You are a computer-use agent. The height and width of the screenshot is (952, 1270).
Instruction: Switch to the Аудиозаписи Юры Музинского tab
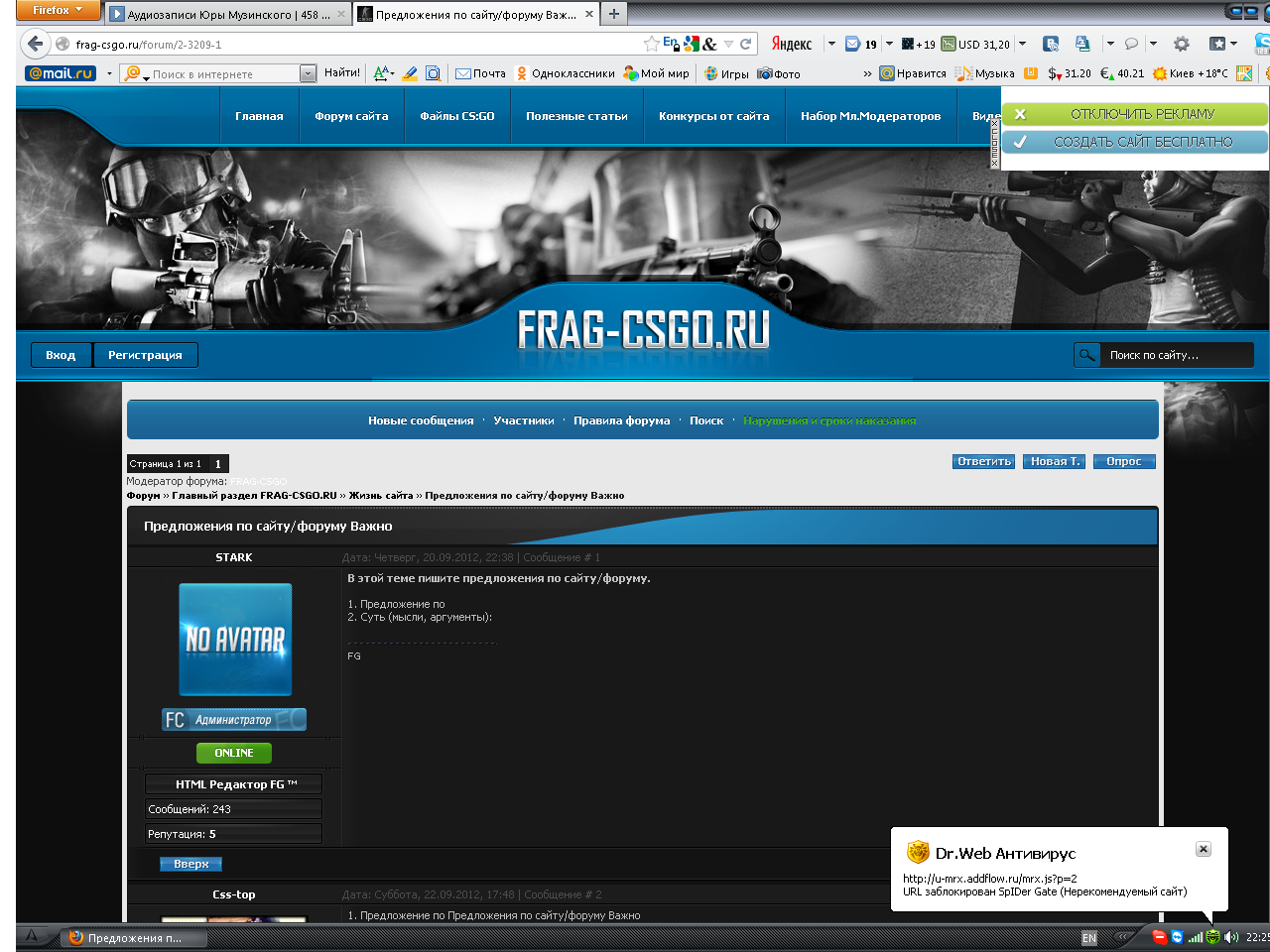tap(228, 15)
